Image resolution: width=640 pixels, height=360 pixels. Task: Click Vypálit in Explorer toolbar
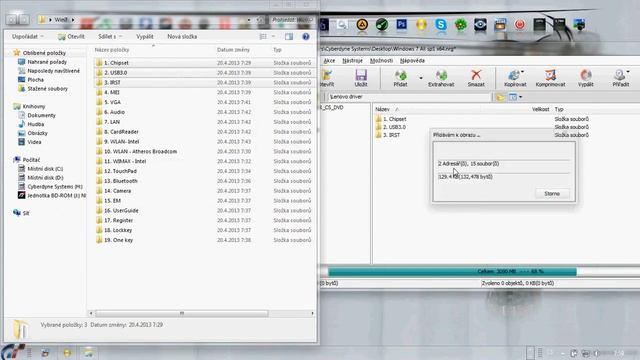point(144,36)
